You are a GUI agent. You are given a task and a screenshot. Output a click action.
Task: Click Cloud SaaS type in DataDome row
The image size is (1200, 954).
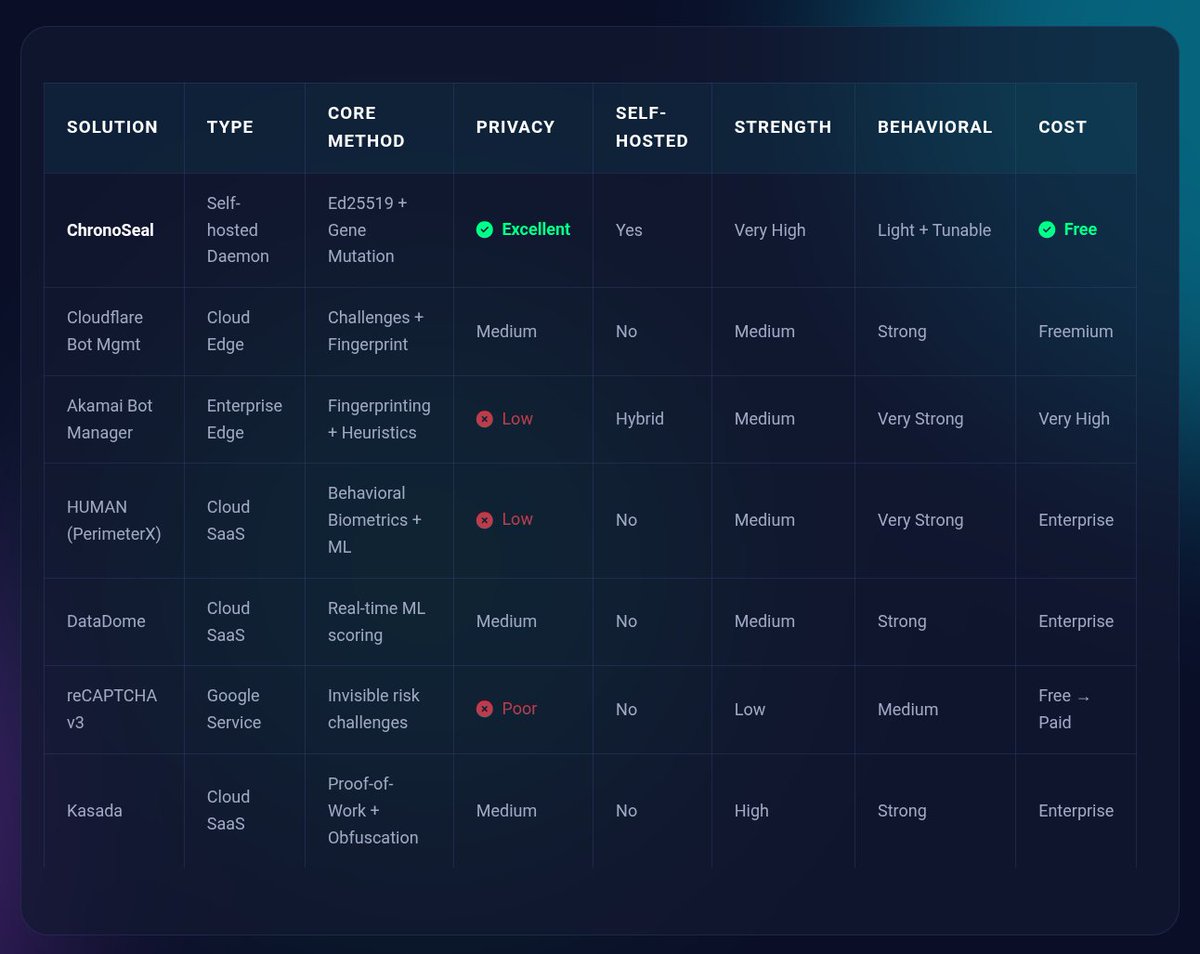point(228,621)
